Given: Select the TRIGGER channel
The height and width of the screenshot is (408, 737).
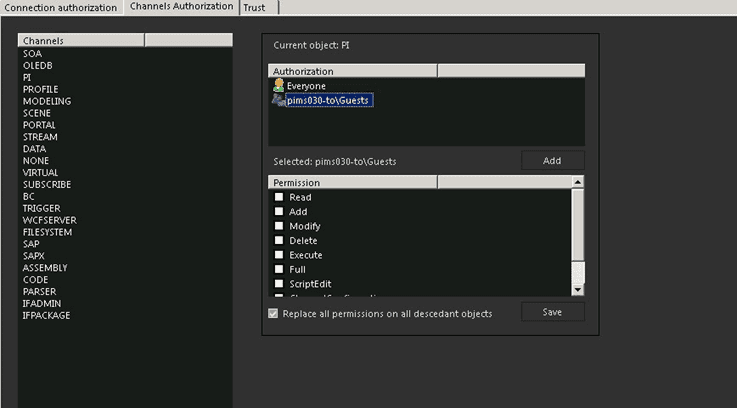Looking at the screenshot, I should pos(41,208).
